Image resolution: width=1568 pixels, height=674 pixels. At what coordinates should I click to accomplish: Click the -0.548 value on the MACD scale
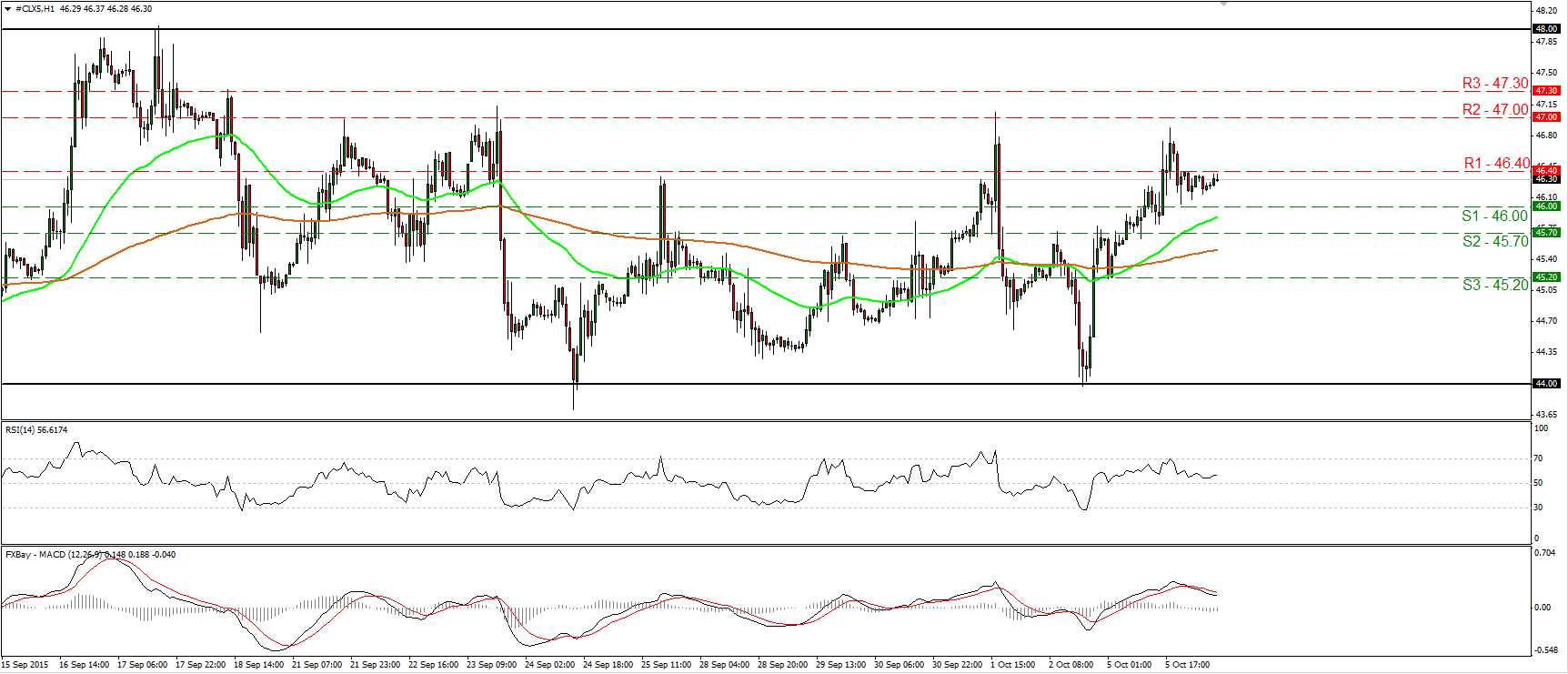click(x=1544, y=650)
